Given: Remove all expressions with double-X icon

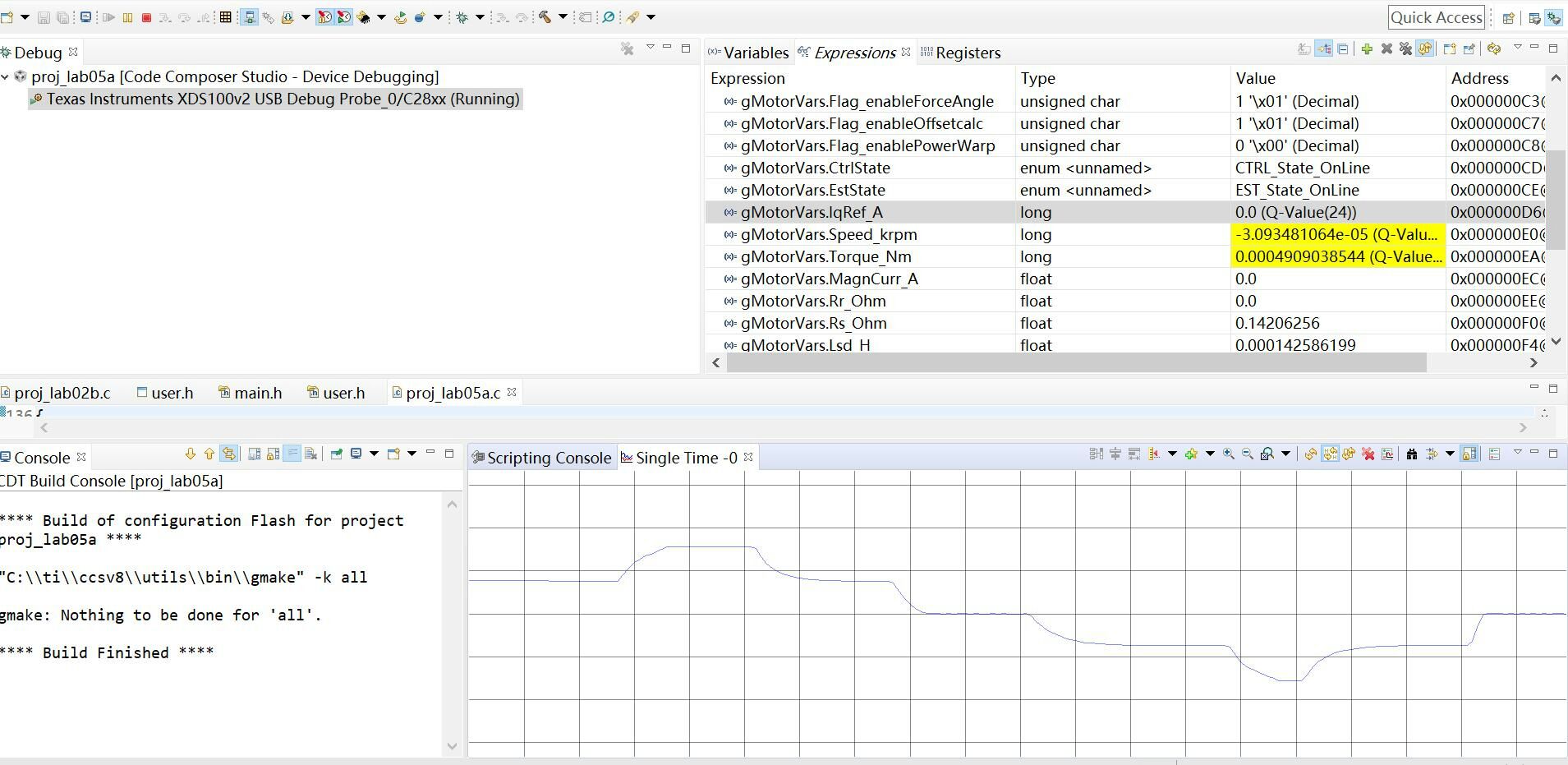Looking at the screenshot, I should click(x=1405, y=49).
